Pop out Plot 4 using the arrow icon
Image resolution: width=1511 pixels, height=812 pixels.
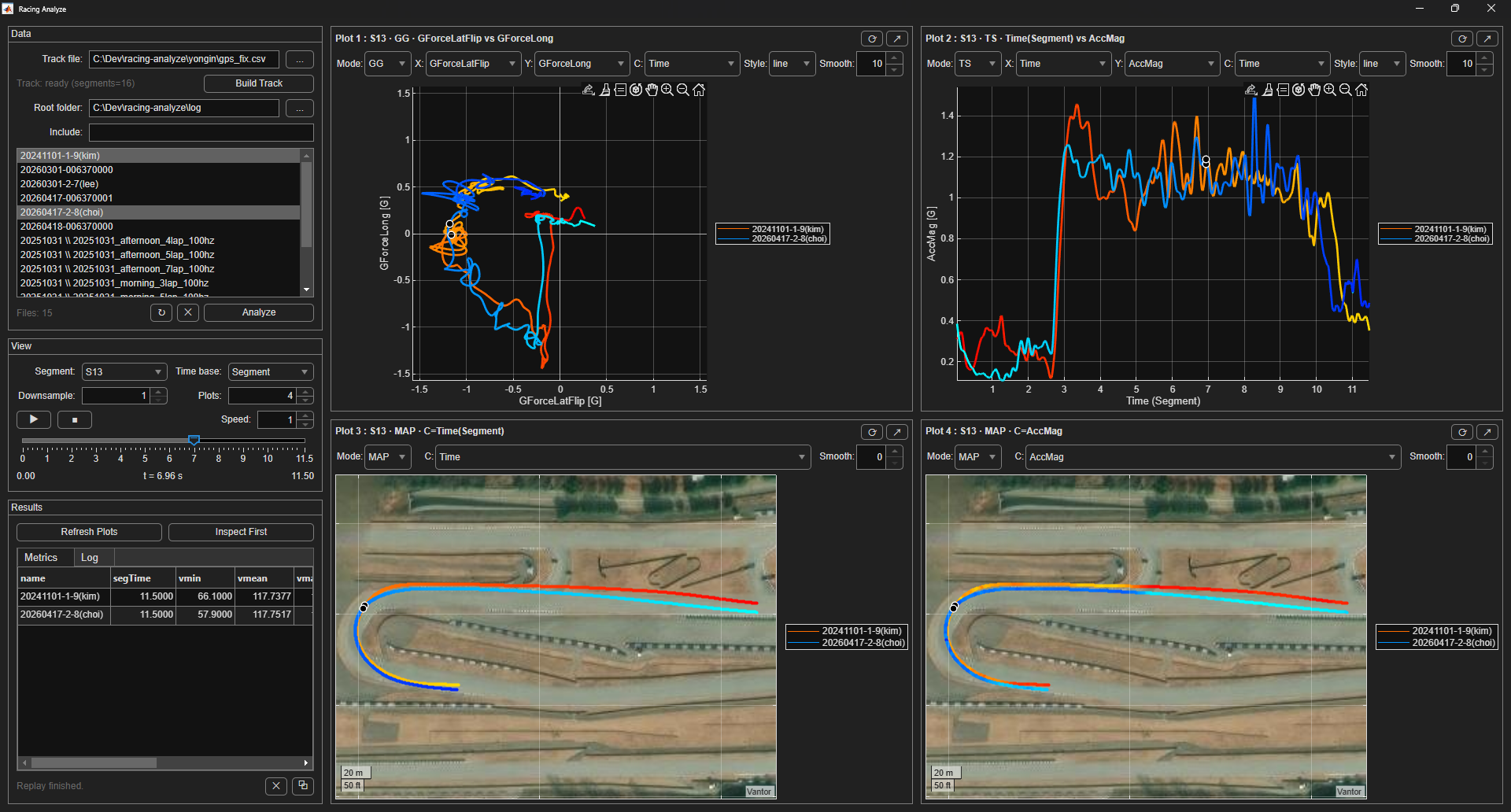tap(1487, 431)
